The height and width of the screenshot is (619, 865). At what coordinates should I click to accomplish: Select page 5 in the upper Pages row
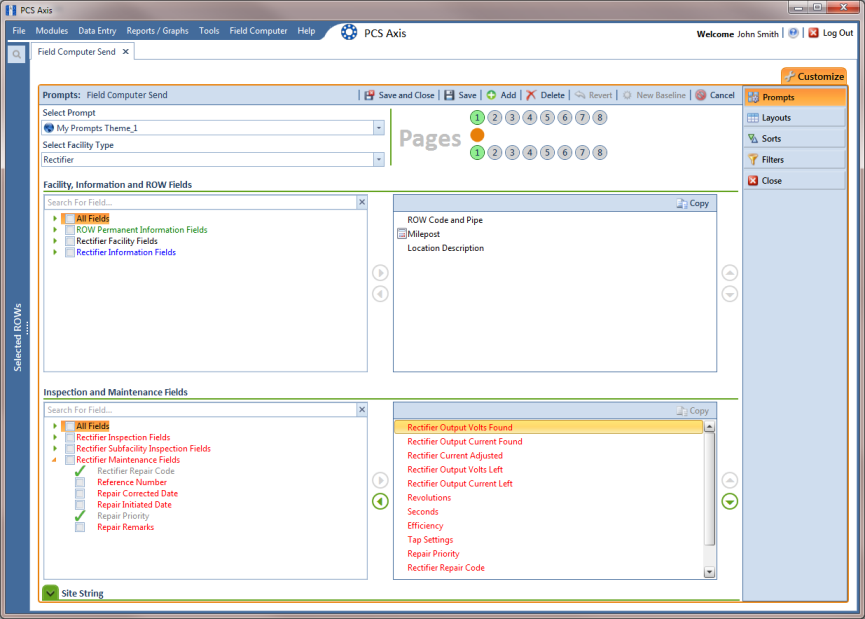pos(547,118)
